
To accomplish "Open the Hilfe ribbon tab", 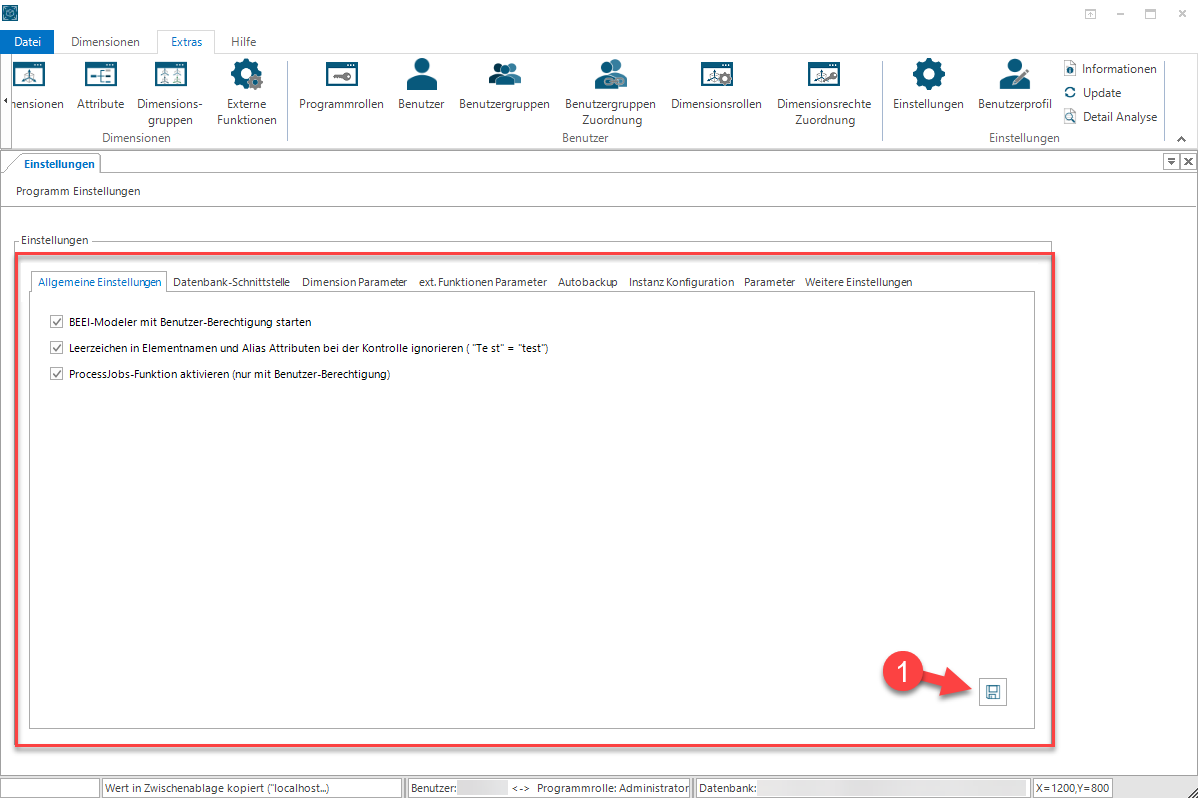I will pyautogui.click(x=244, y=42).
